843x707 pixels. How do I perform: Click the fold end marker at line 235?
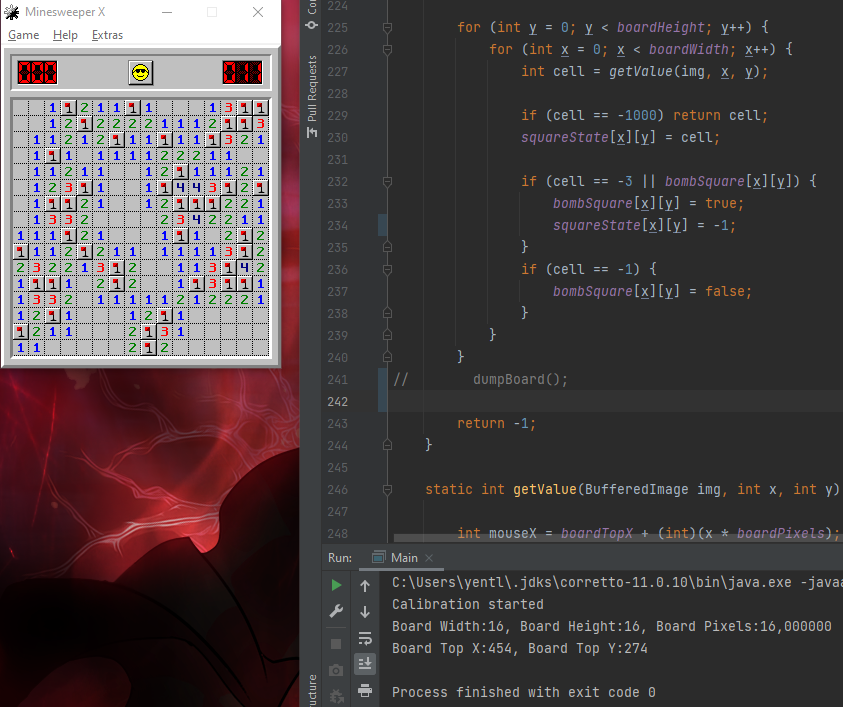coord(387,247)
